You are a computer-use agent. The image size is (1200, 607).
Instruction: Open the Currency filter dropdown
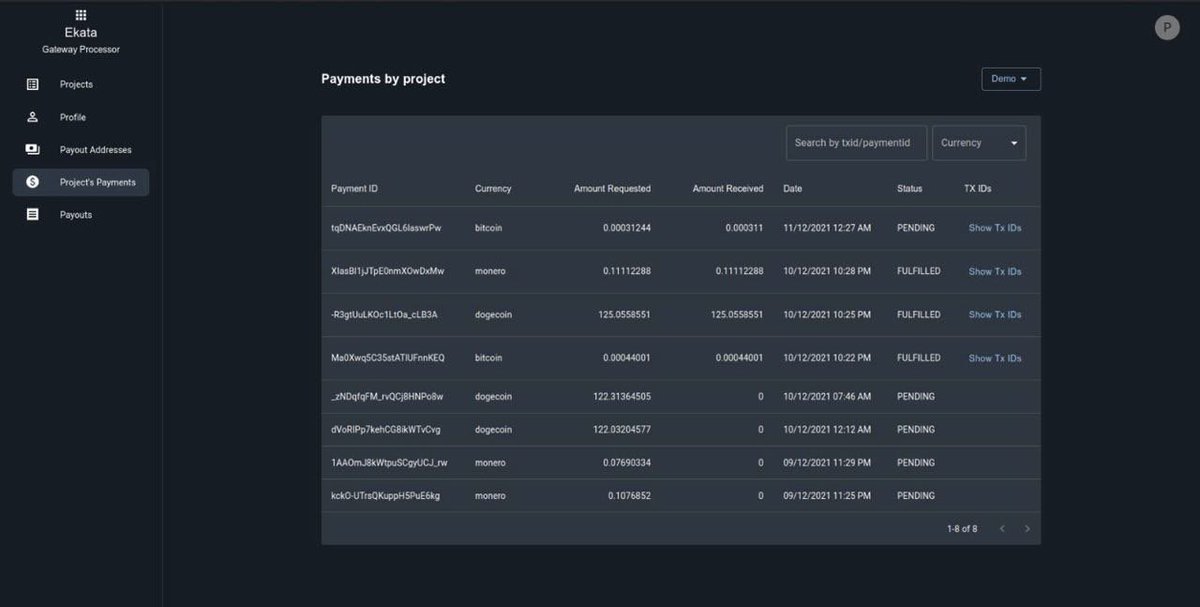pyautogui.click(x=978, y=142)
